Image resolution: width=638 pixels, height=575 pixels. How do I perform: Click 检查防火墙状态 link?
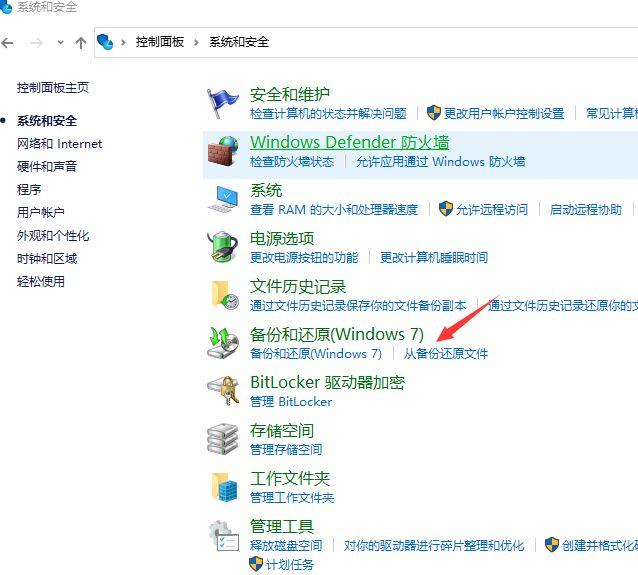point(292,162)
